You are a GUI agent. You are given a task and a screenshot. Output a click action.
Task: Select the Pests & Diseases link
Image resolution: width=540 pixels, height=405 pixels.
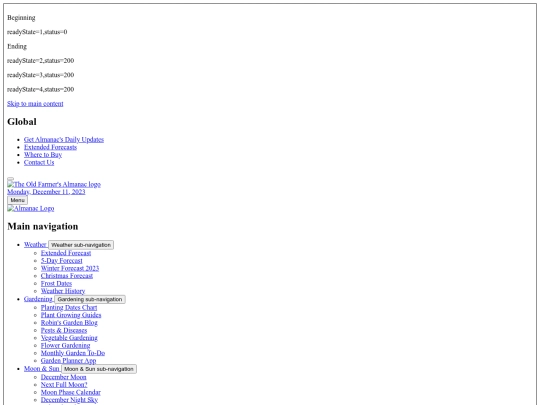pos(64,330)
